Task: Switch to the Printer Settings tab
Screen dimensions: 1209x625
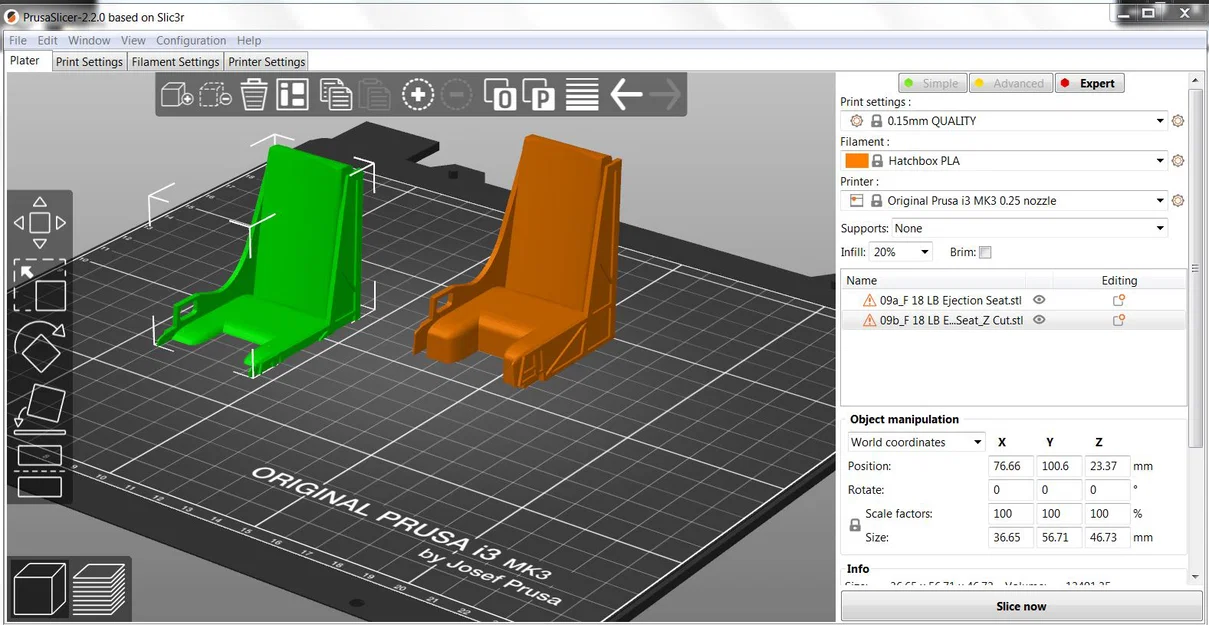Action: (267, 62)
